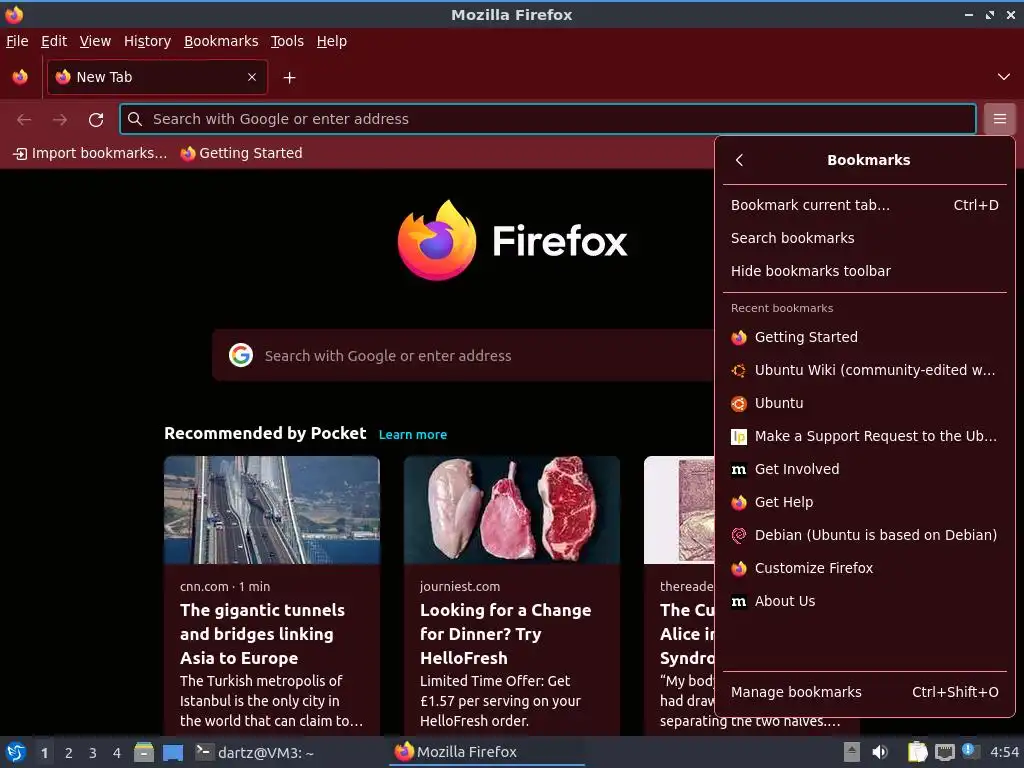Open the Ubuntu bookmark entry
The height and width of the screenshot is (768, 1024).
point(865,403)
